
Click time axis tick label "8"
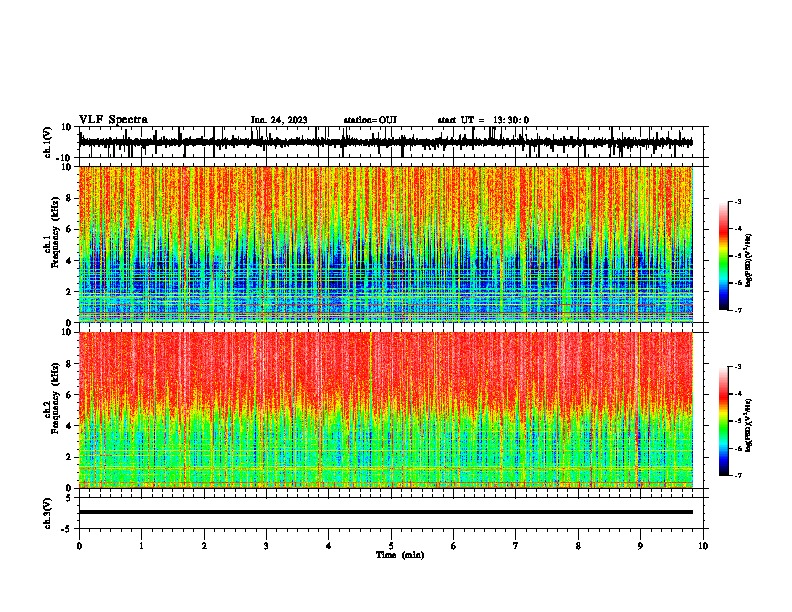[x=578, y=546]
